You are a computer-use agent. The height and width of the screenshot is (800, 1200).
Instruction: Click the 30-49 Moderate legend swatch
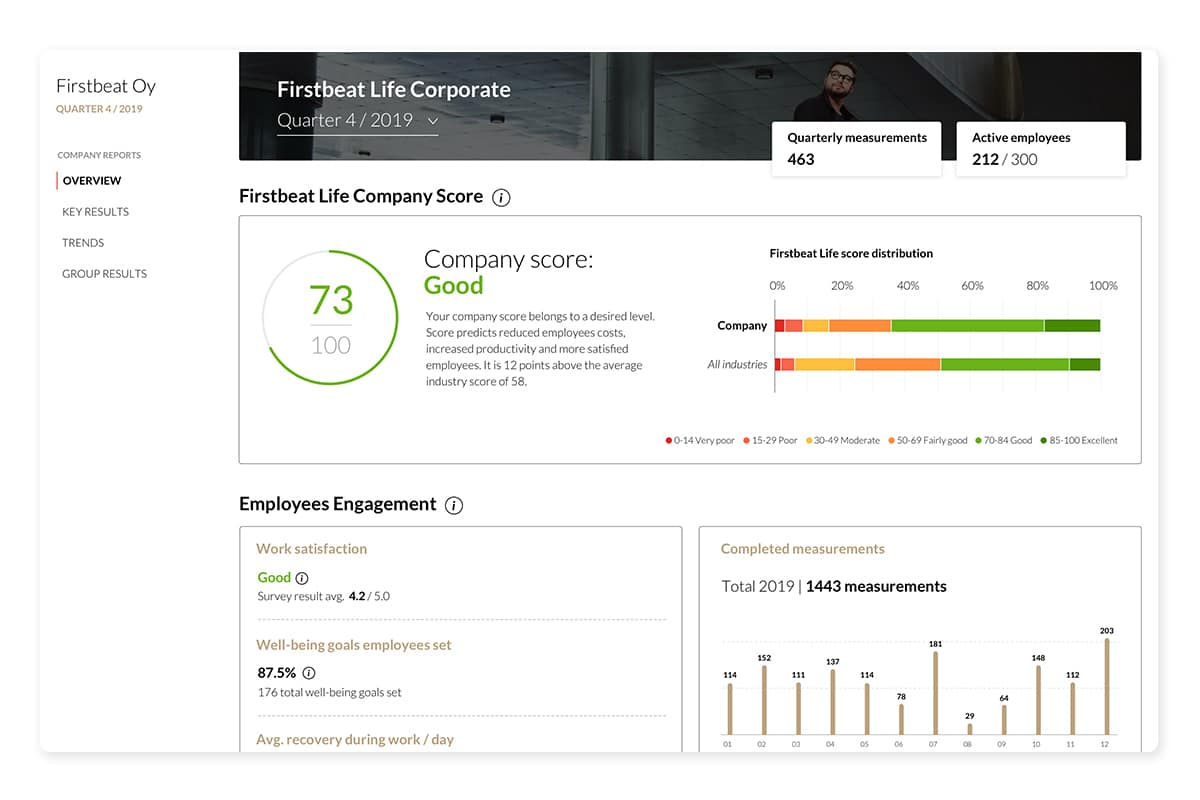click(x=810, y=441)
